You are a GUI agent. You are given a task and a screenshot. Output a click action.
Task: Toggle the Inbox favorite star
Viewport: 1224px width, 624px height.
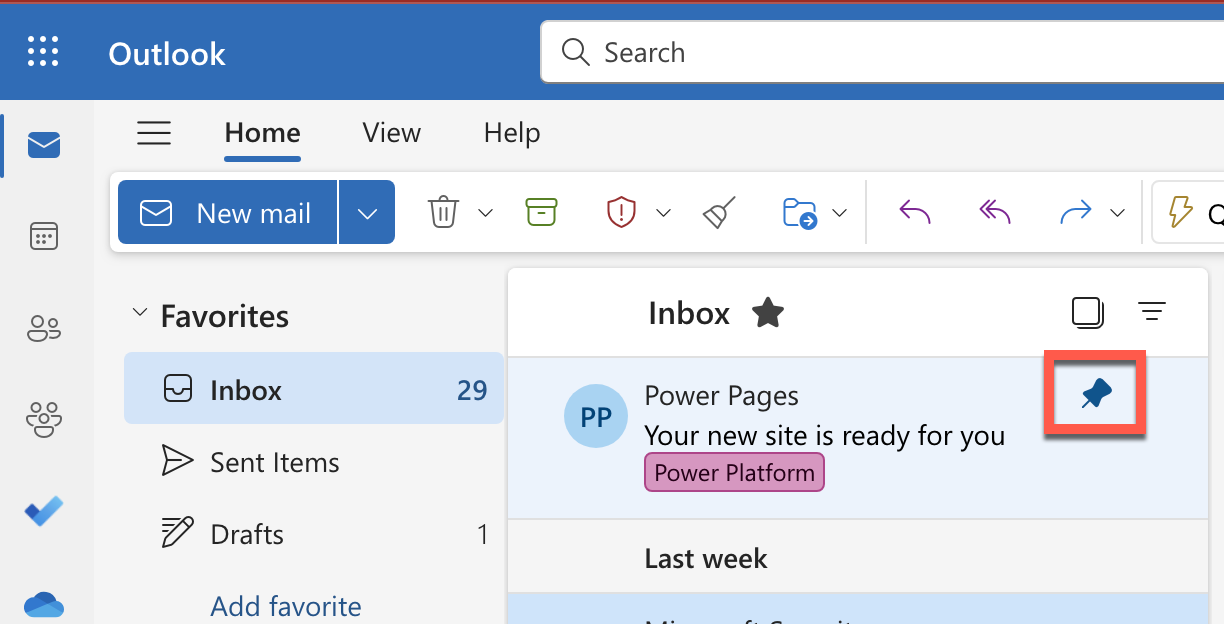pos(768,313)
